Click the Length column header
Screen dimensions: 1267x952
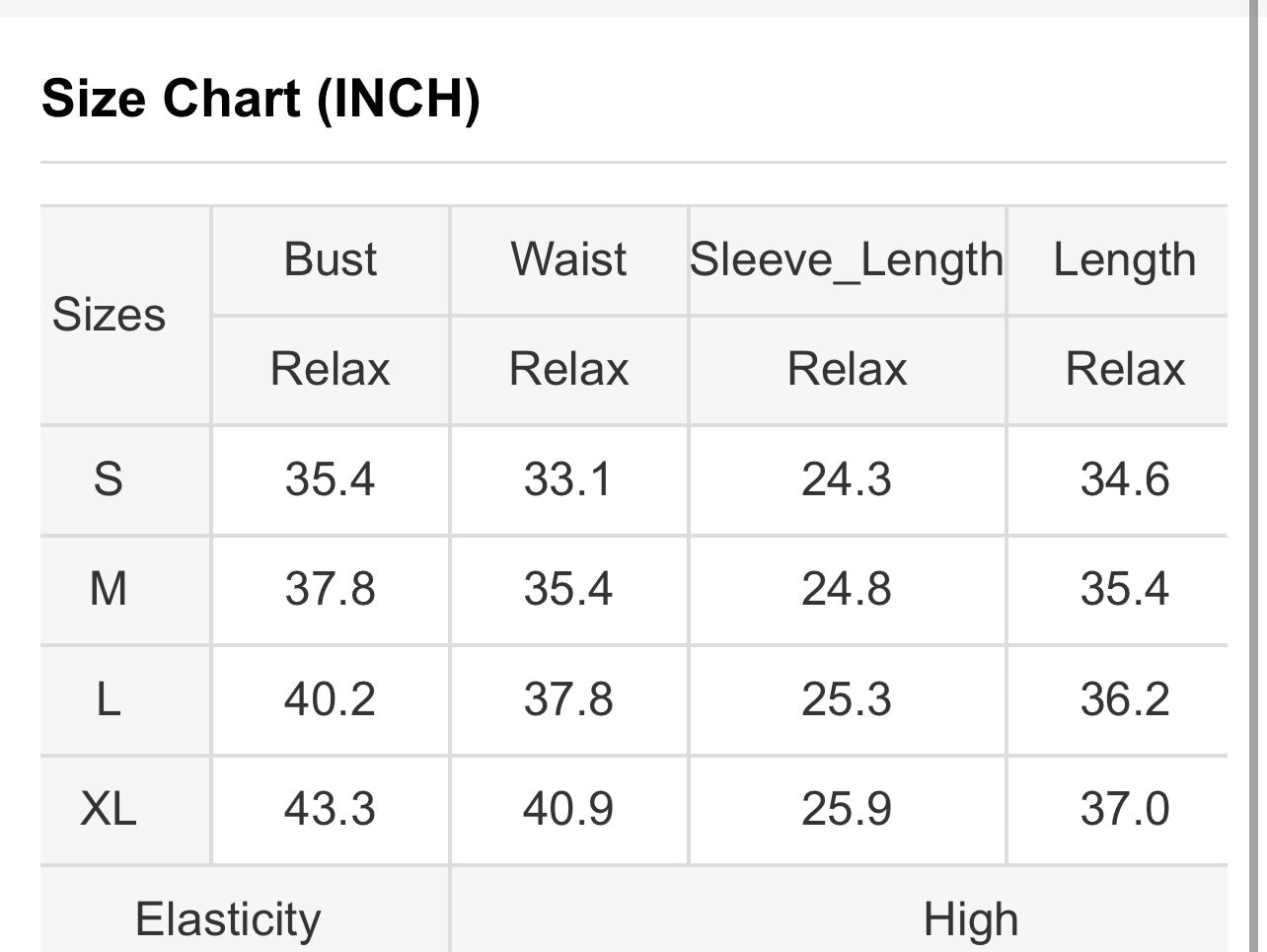(x=1124, y=260)
